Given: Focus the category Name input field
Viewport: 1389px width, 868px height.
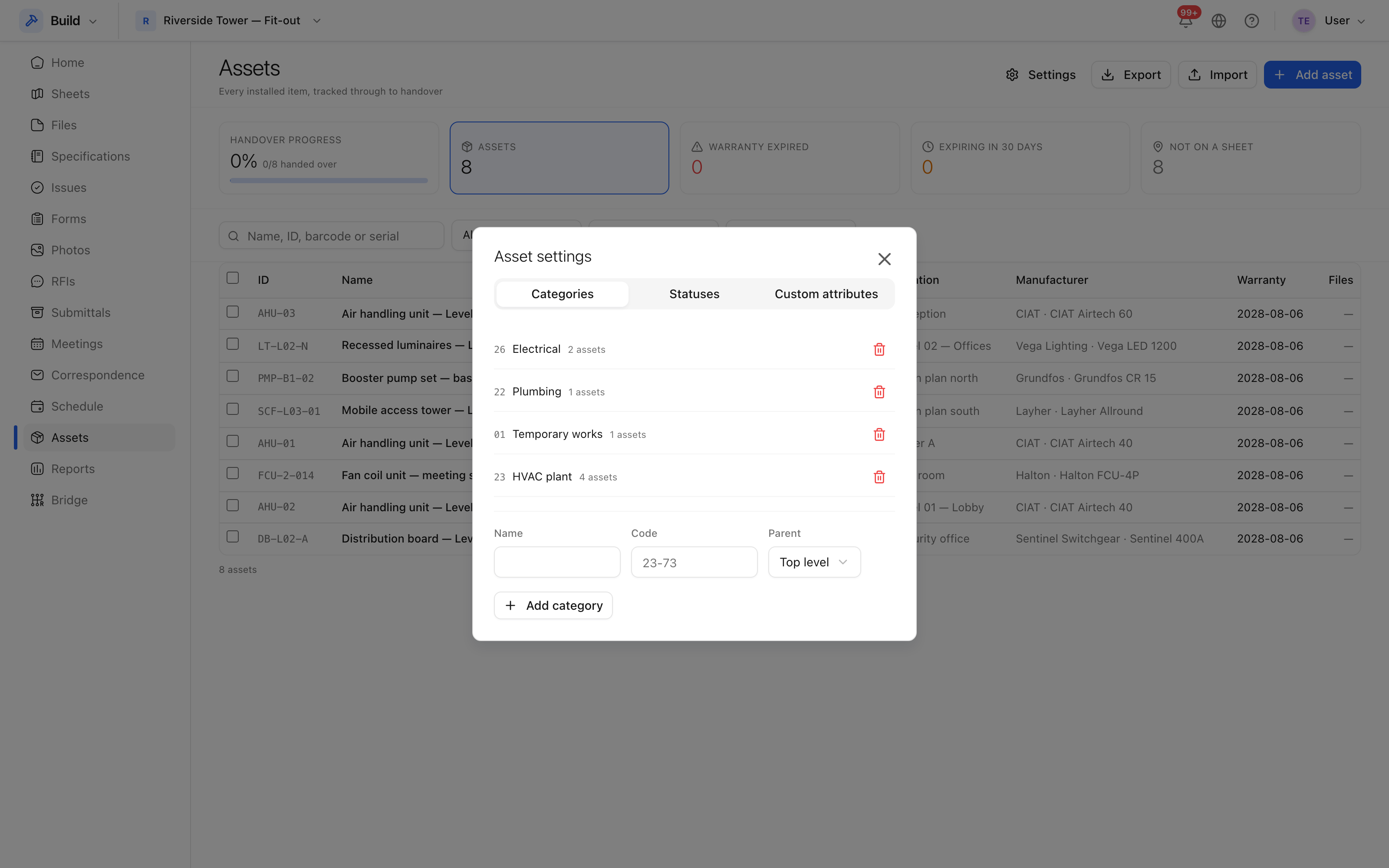Looking at the screenshot, I should pos(557,562).
